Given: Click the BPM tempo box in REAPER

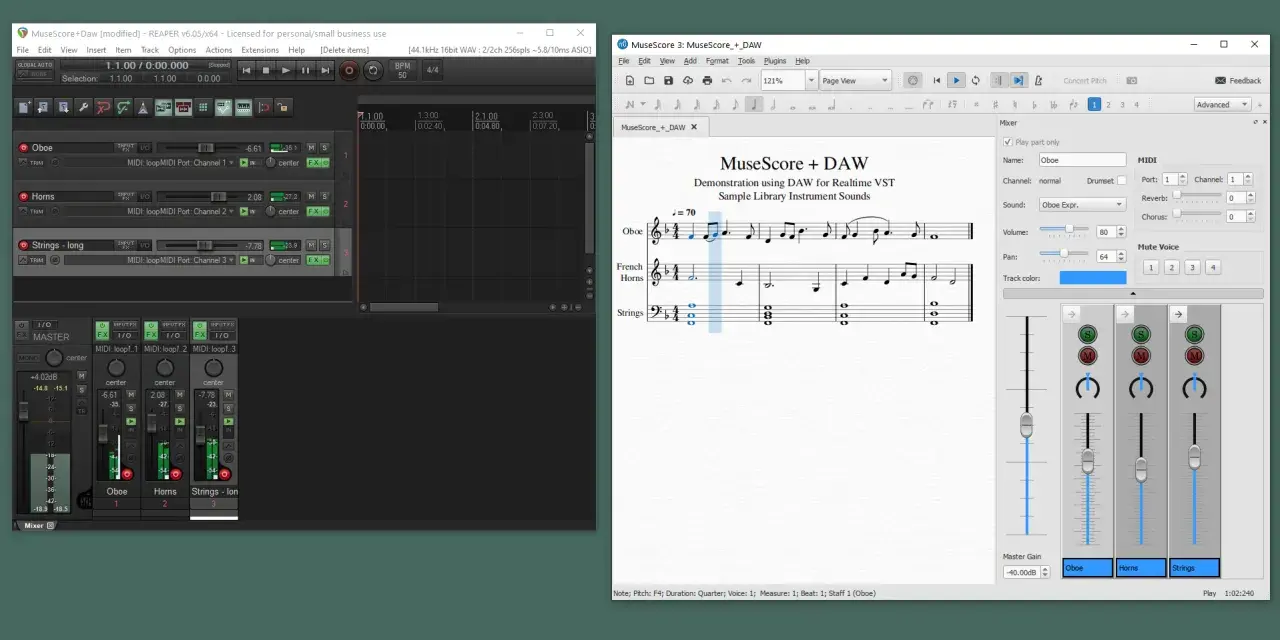Looking at the screenshot, I should 403,70.
